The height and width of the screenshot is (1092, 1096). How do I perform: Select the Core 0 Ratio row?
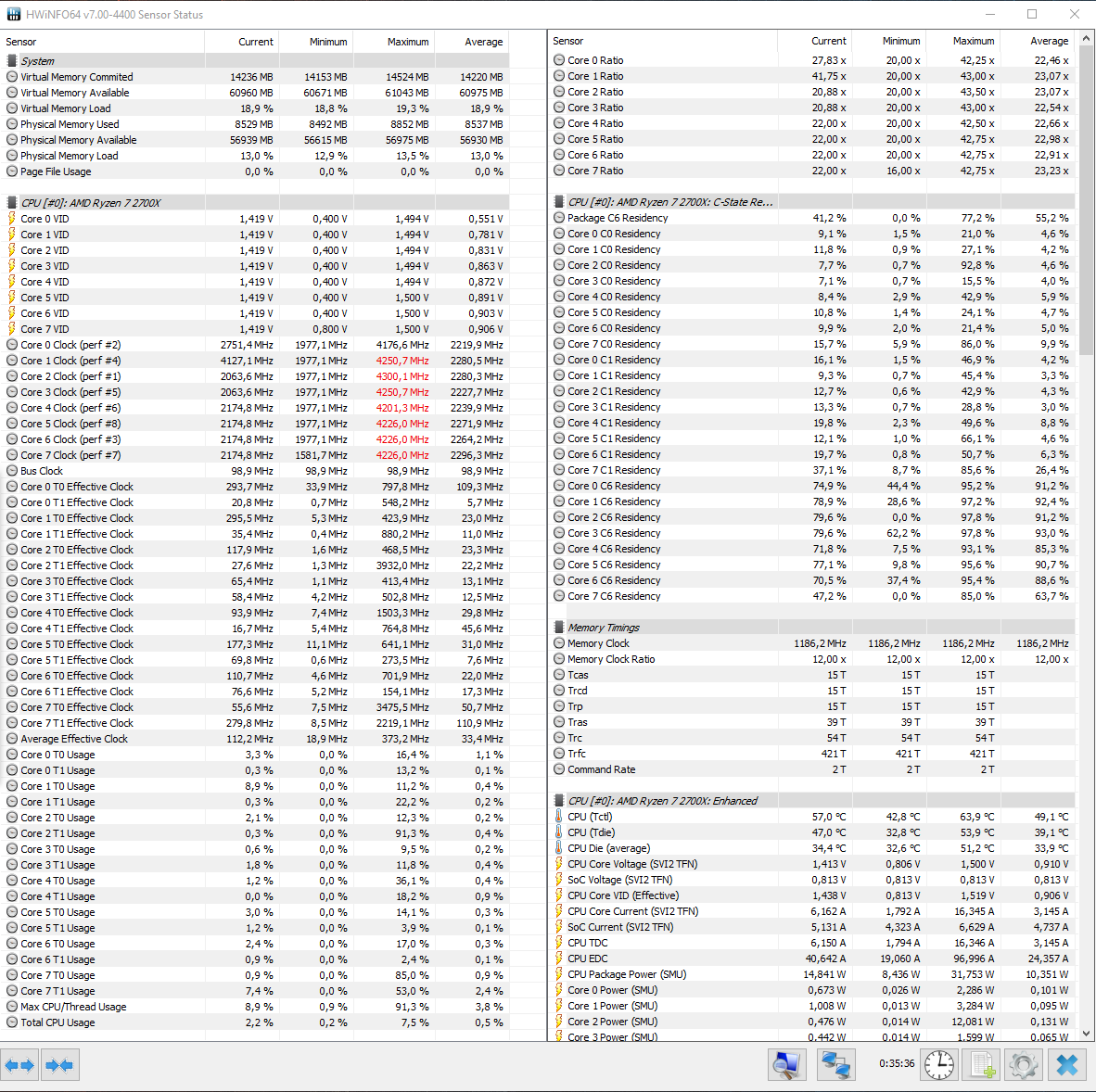[811, 60]
